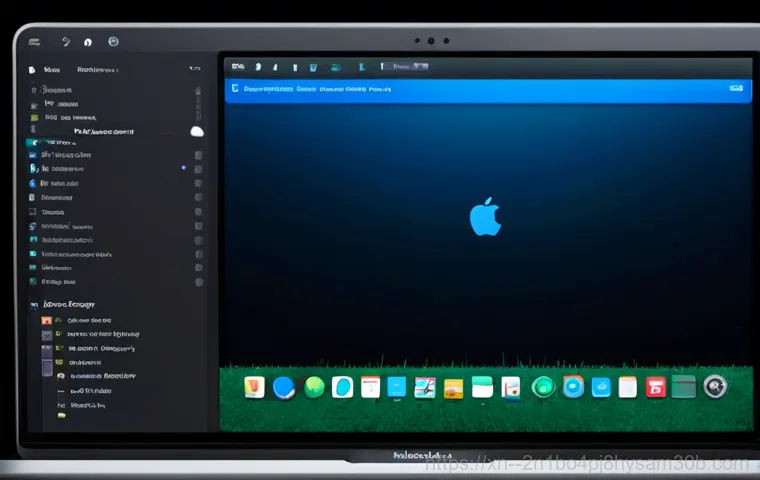This screenshot has width=760, height=480.
Task: Click the small badge at the blue bar's right end
Action: (x=736, y=88)
